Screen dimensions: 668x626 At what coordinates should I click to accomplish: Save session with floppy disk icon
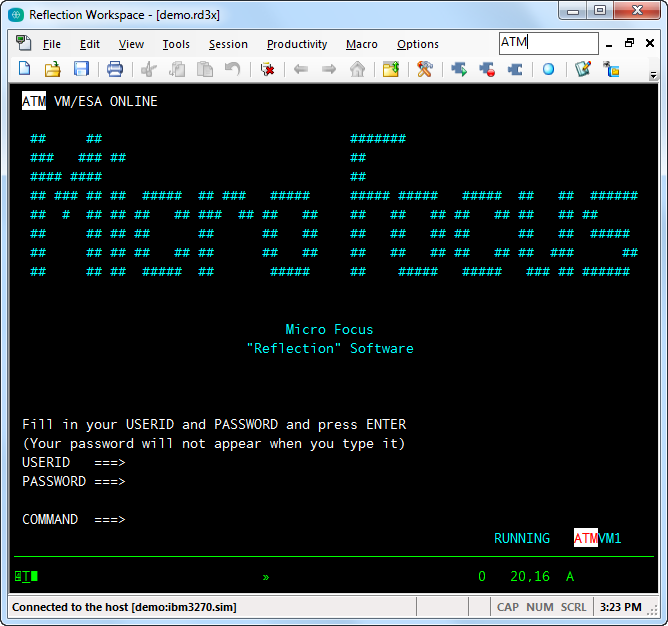coord(81,69)
